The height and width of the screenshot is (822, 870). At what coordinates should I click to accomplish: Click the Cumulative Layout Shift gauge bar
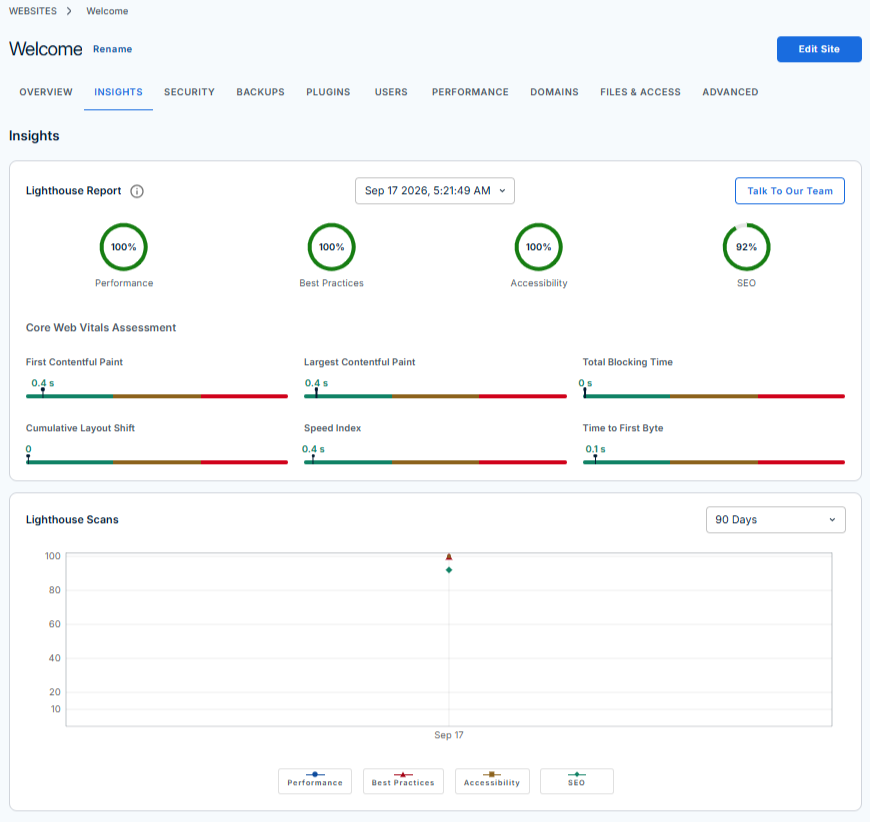[157, 462]
